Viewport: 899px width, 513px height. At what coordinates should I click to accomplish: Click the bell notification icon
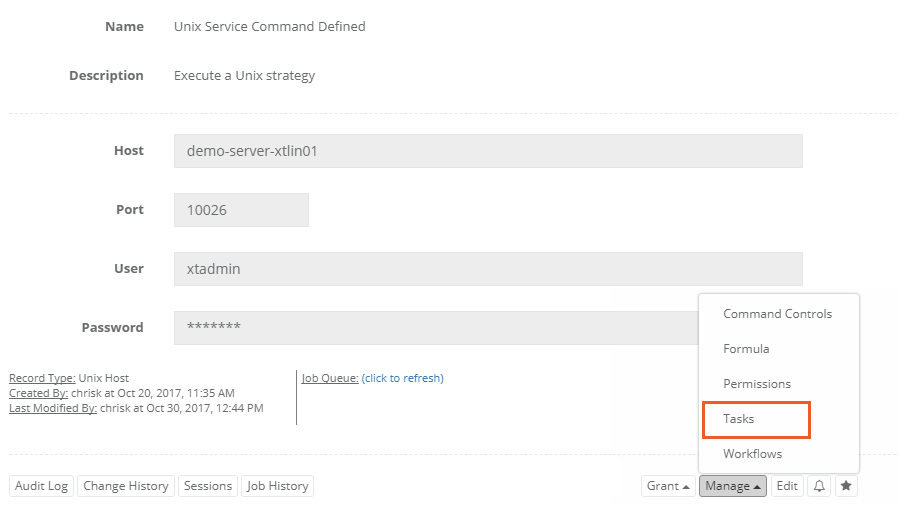[x=819, y=486]
